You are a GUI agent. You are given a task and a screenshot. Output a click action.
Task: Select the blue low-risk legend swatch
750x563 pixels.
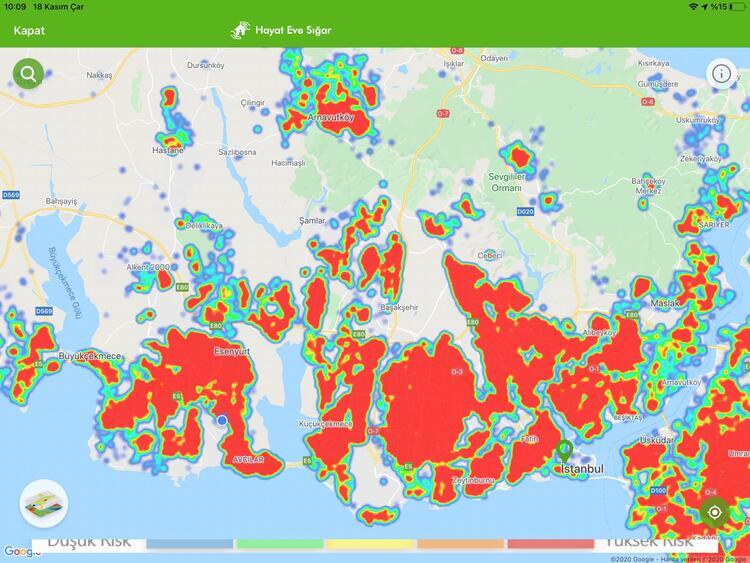pos(189,544)
